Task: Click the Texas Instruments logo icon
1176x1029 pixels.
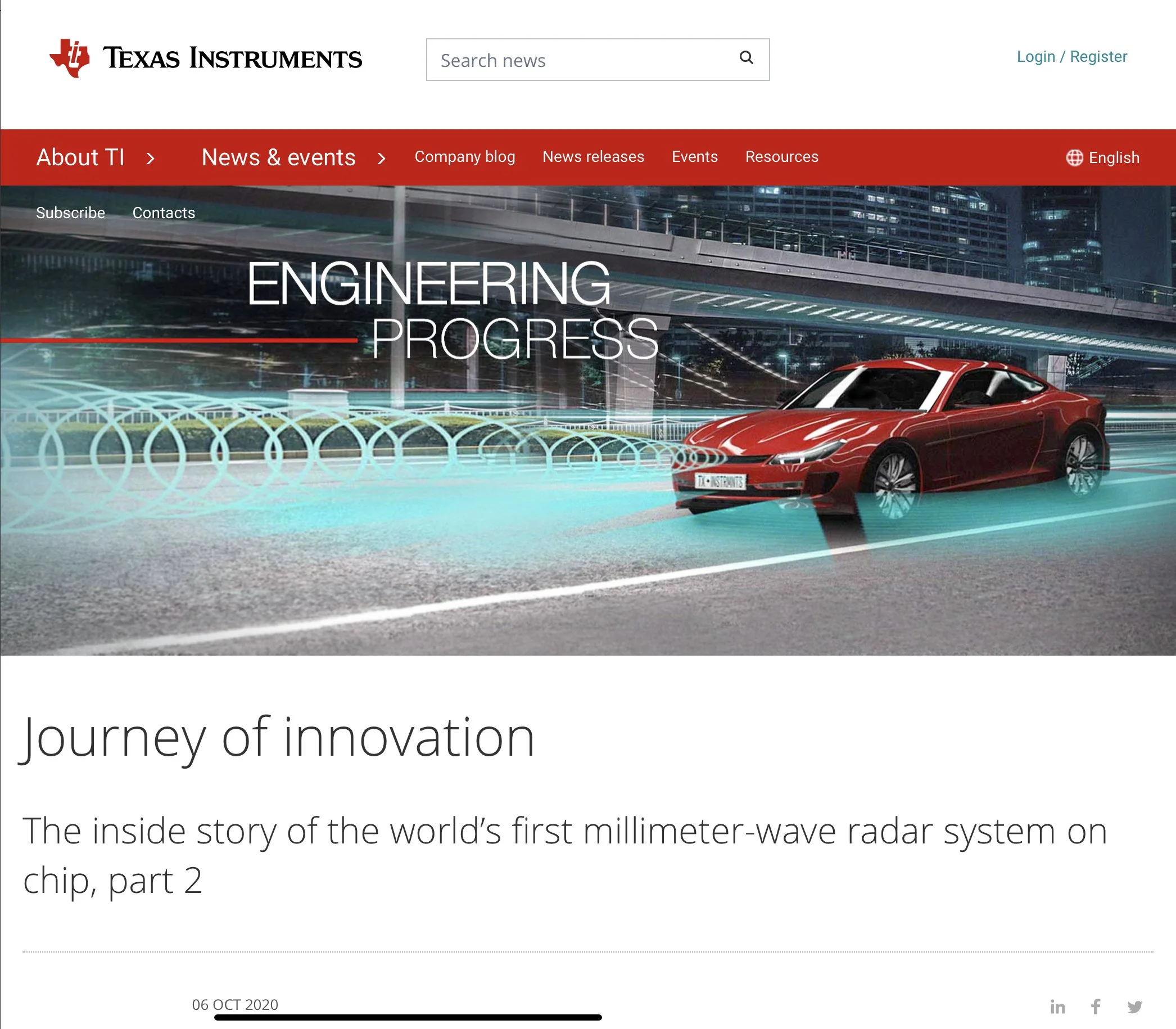Action: [x=70, y=58]
